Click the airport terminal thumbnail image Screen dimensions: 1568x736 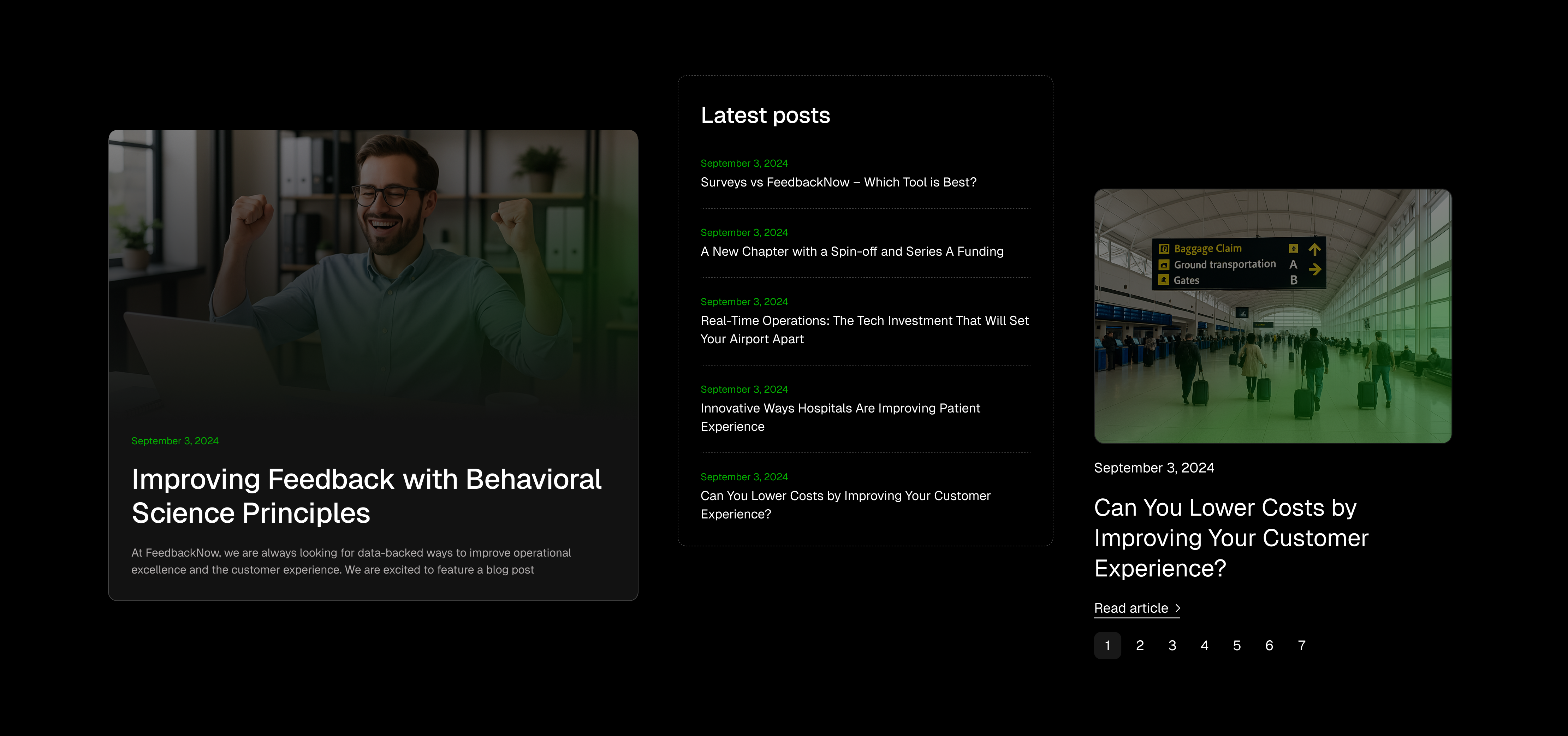tap(1272, 315)
